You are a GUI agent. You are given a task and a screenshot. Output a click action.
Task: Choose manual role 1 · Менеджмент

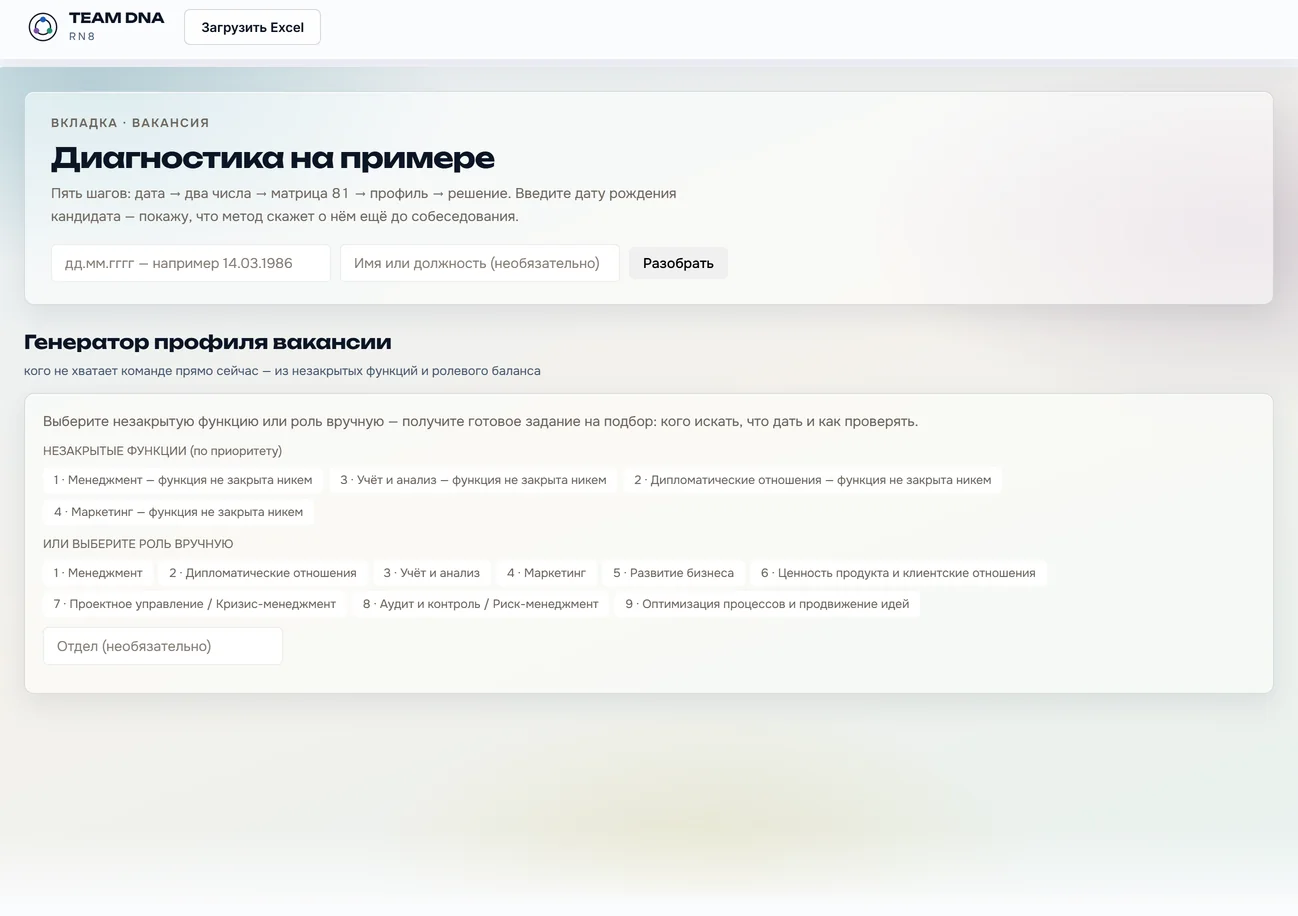[98, 573]
